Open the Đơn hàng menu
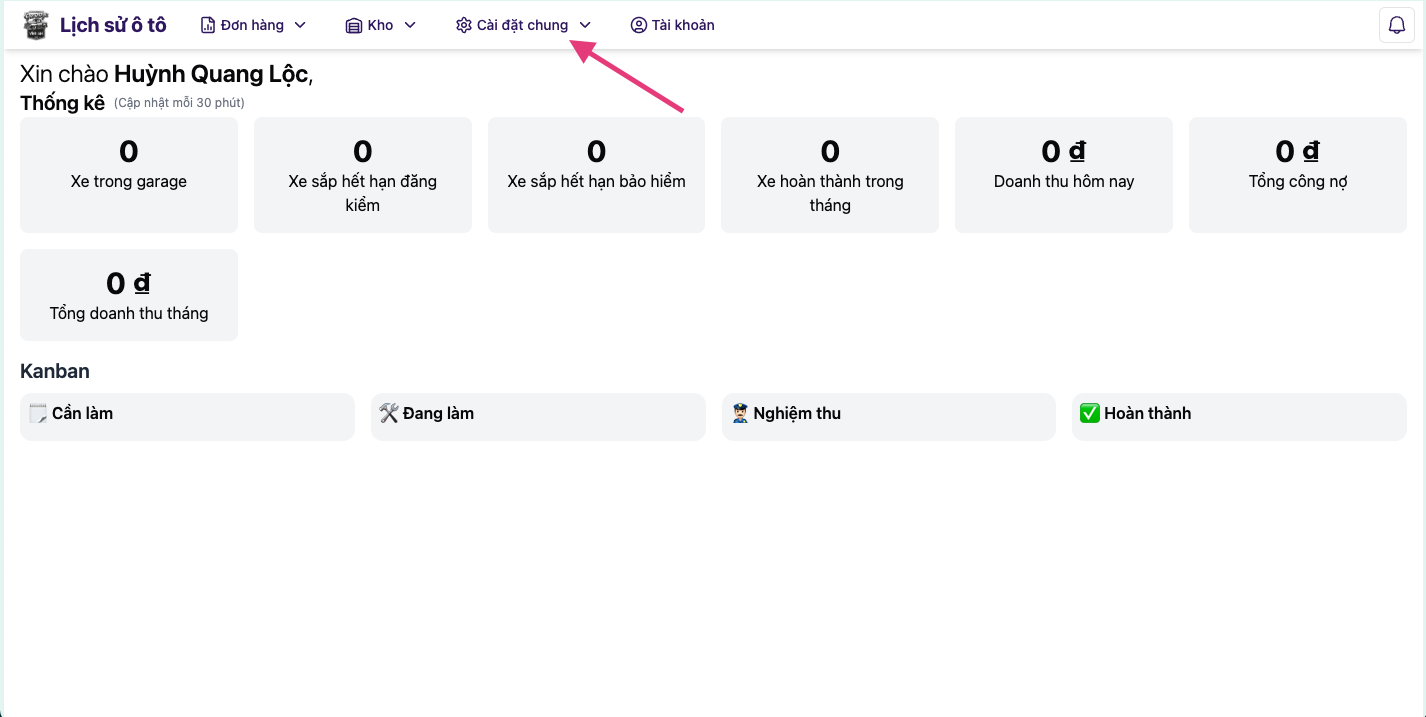1426x717 pixels. point(252,25)
